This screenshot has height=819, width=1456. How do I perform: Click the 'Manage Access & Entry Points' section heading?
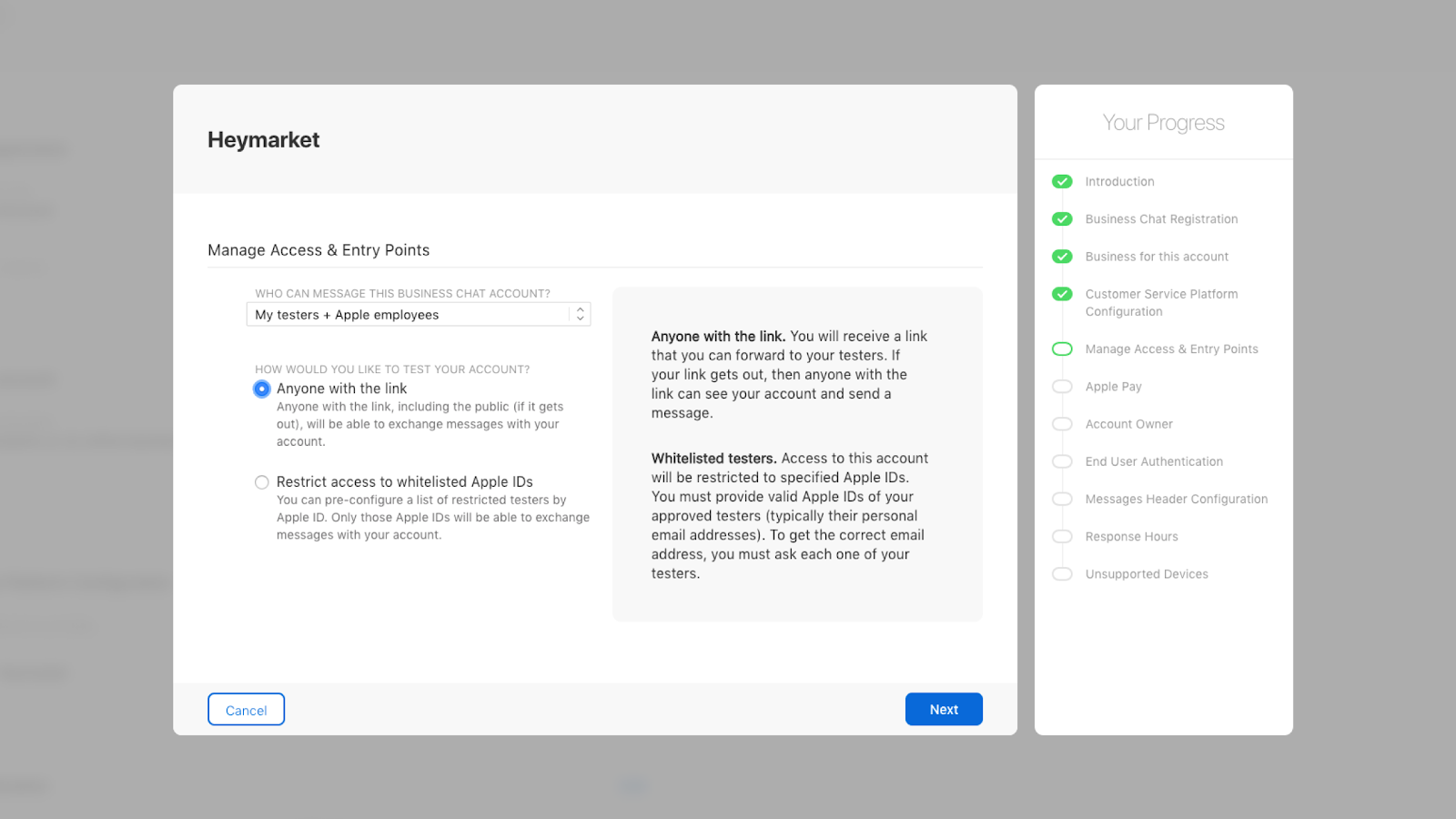(x=318, y=250)
